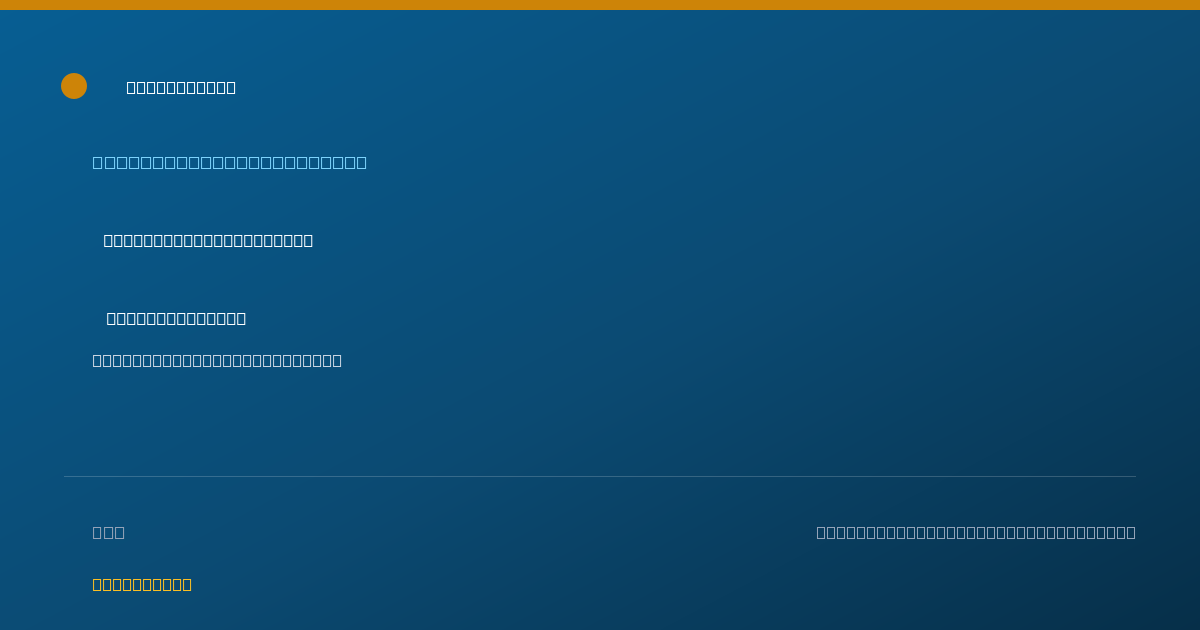Click the orange bar across the top edge

point(600,5)
